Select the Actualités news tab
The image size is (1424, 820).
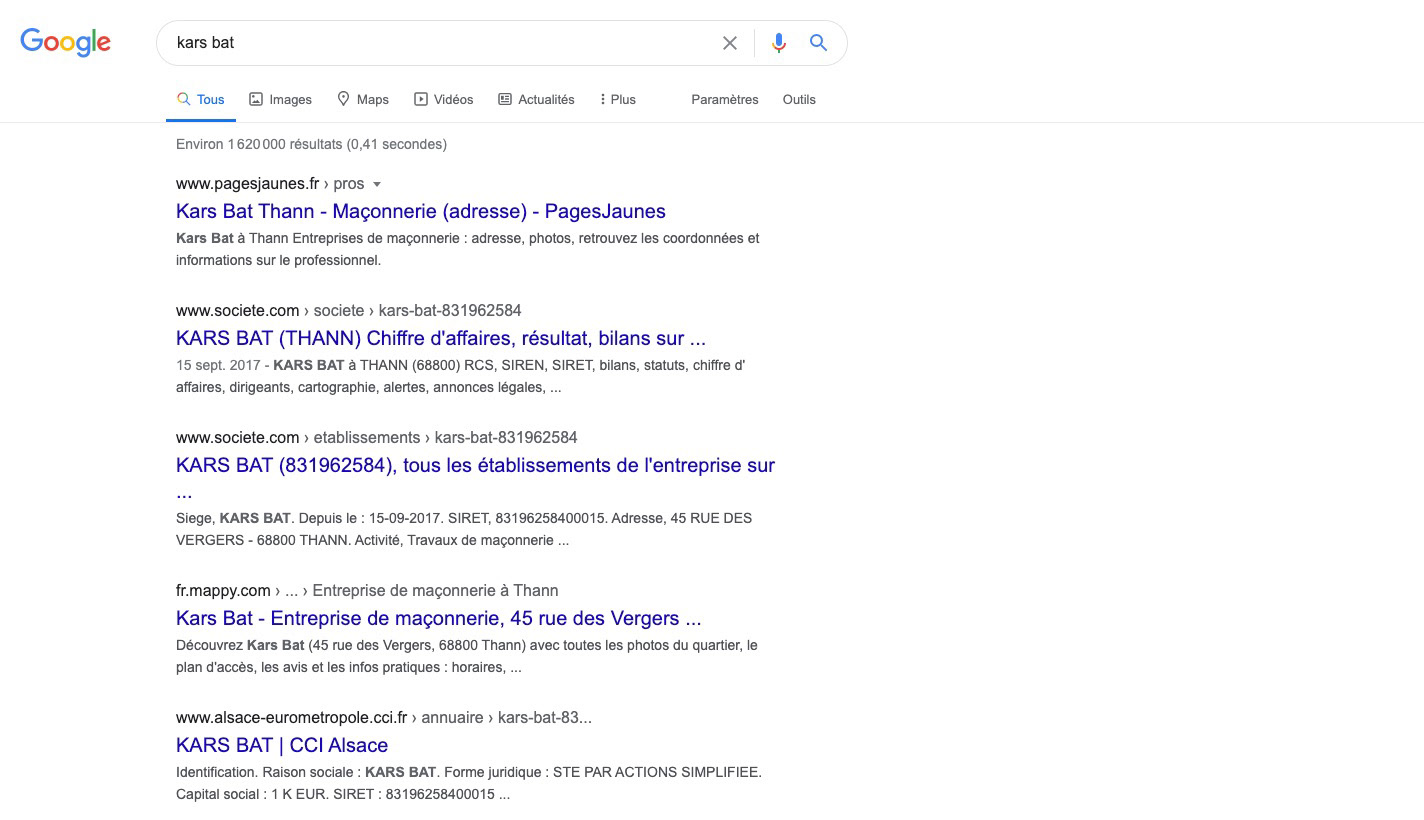pyautogui.click(x=536, y=99)
